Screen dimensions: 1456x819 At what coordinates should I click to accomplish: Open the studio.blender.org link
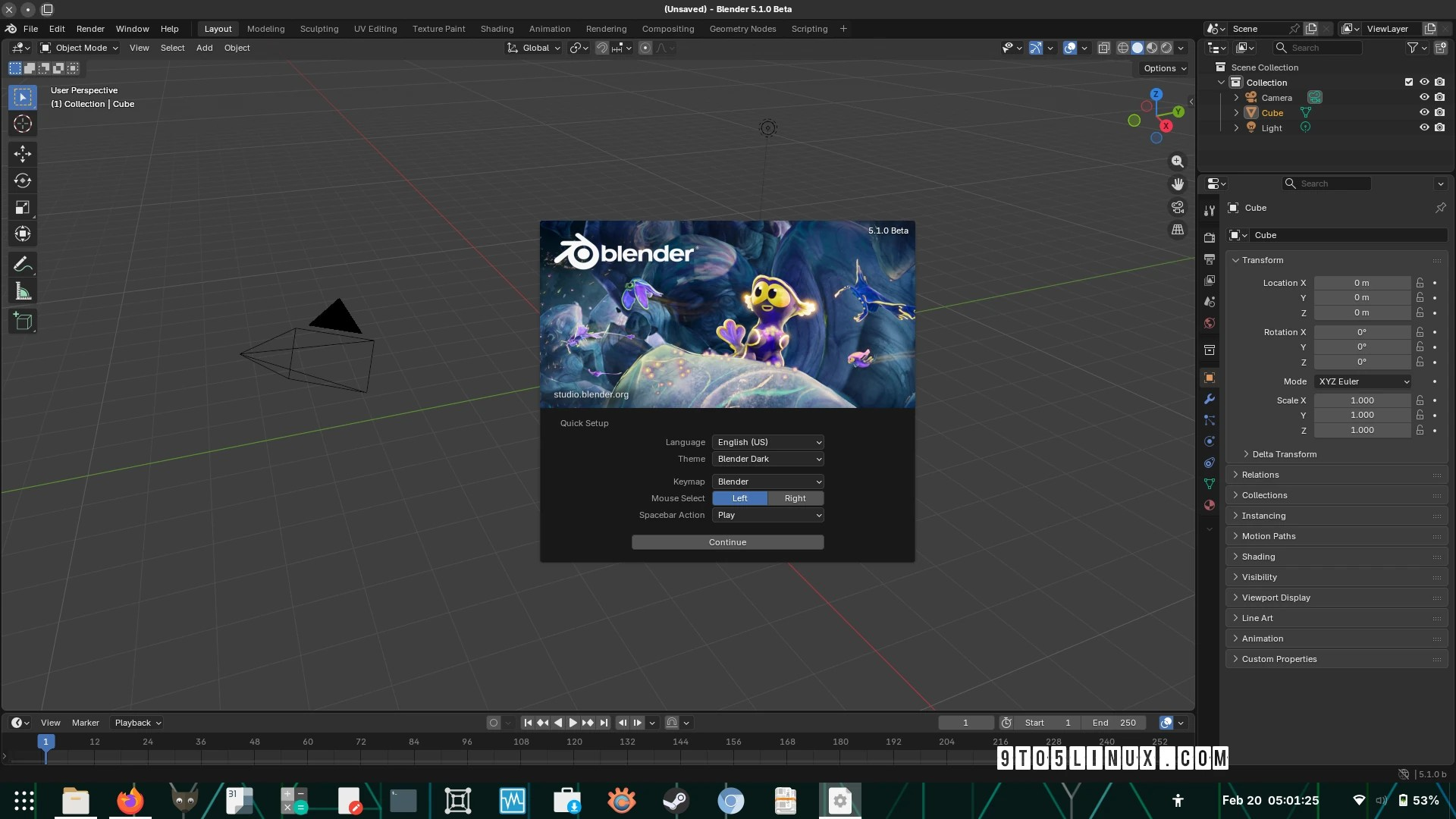pyautogui.click(x=591, y=394)
